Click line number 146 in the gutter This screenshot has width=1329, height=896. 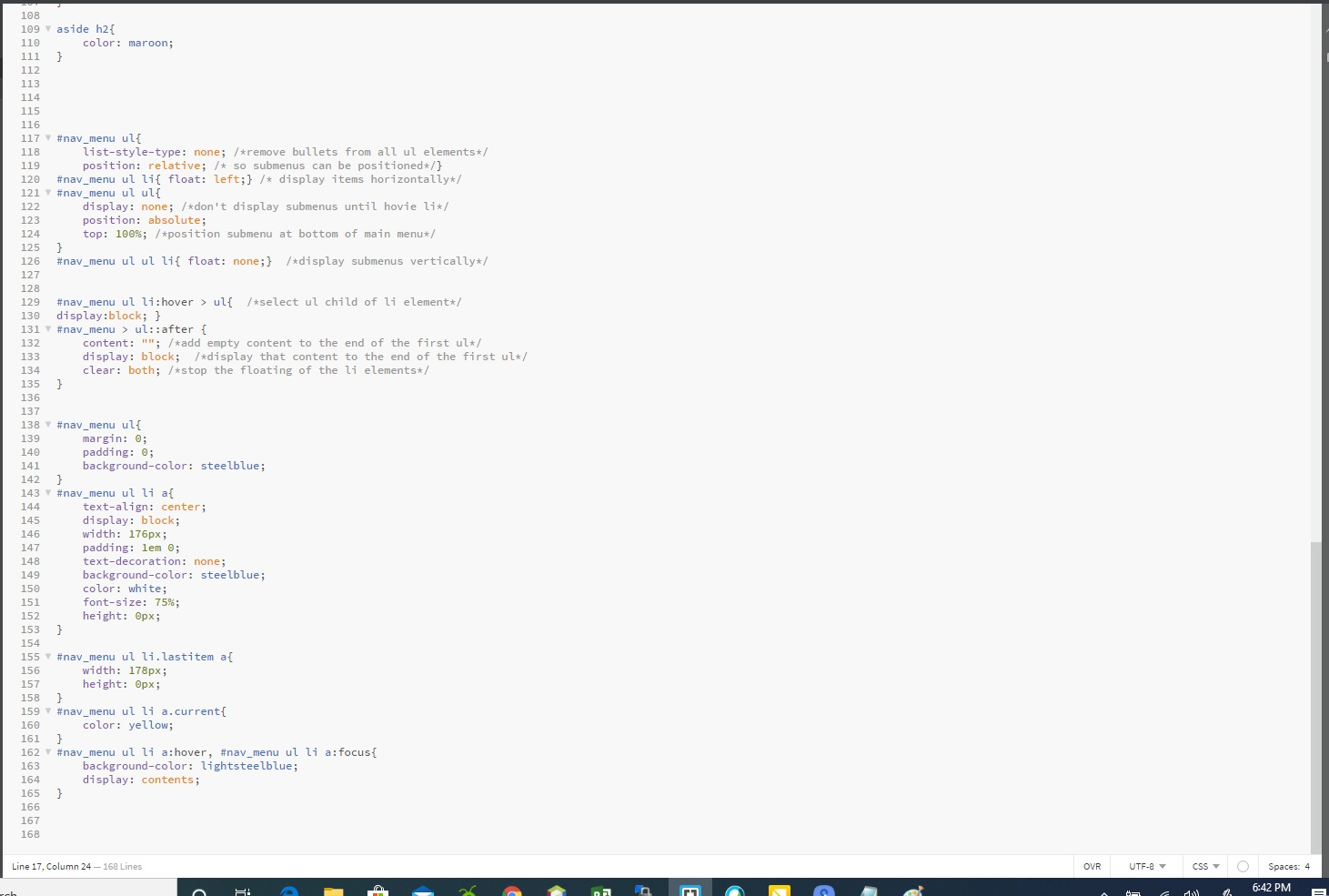pos(30,534)
